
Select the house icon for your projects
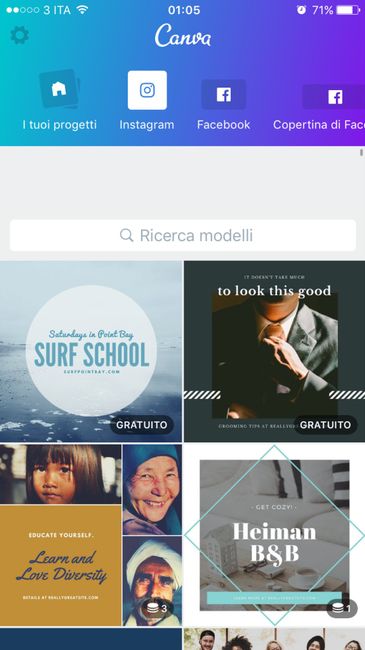pos(59,89)
